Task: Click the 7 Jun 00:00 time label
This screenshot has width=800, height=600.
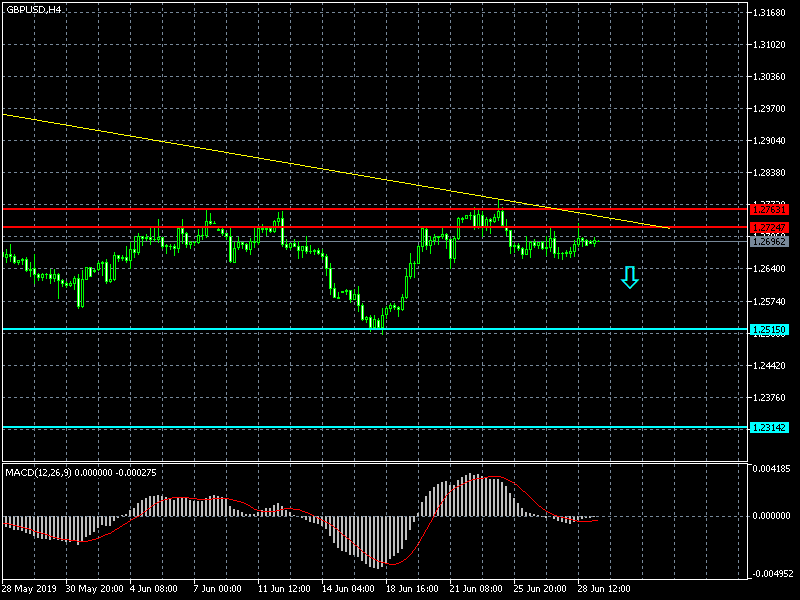Action: 217,589
